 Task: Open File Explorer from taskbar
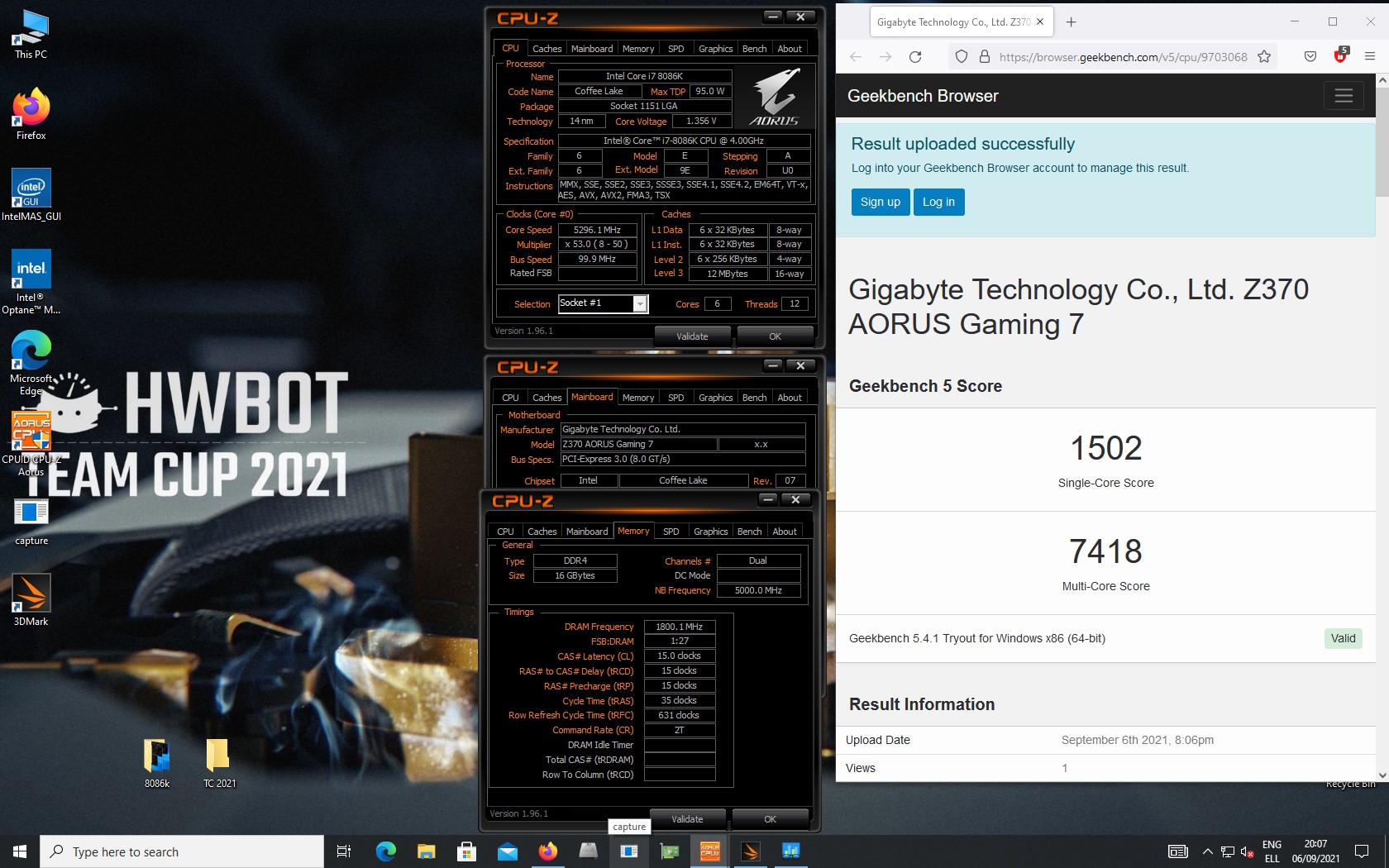coord(426,851)
